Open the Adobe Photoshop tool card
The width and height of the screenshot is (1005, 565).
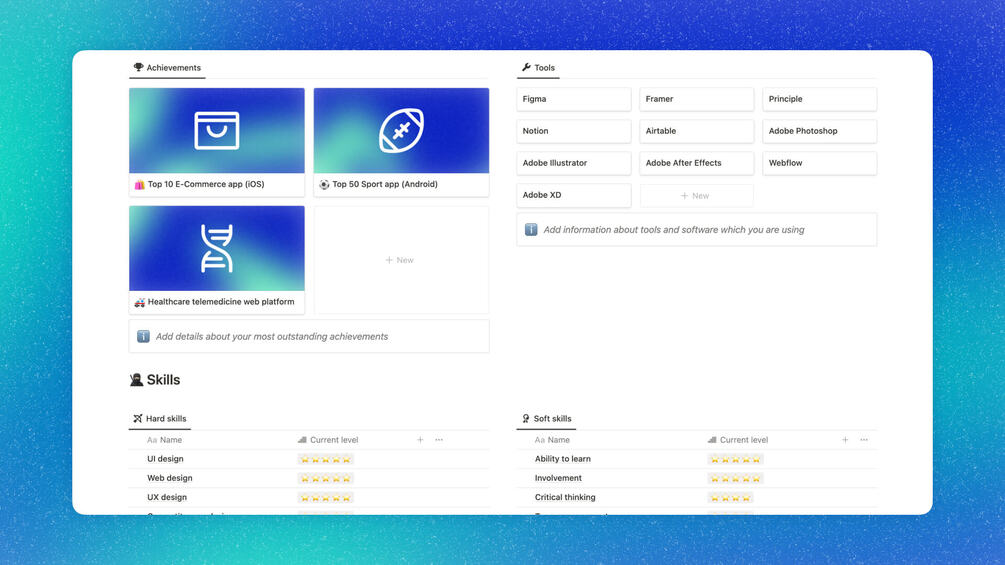[x=820, y=131]
